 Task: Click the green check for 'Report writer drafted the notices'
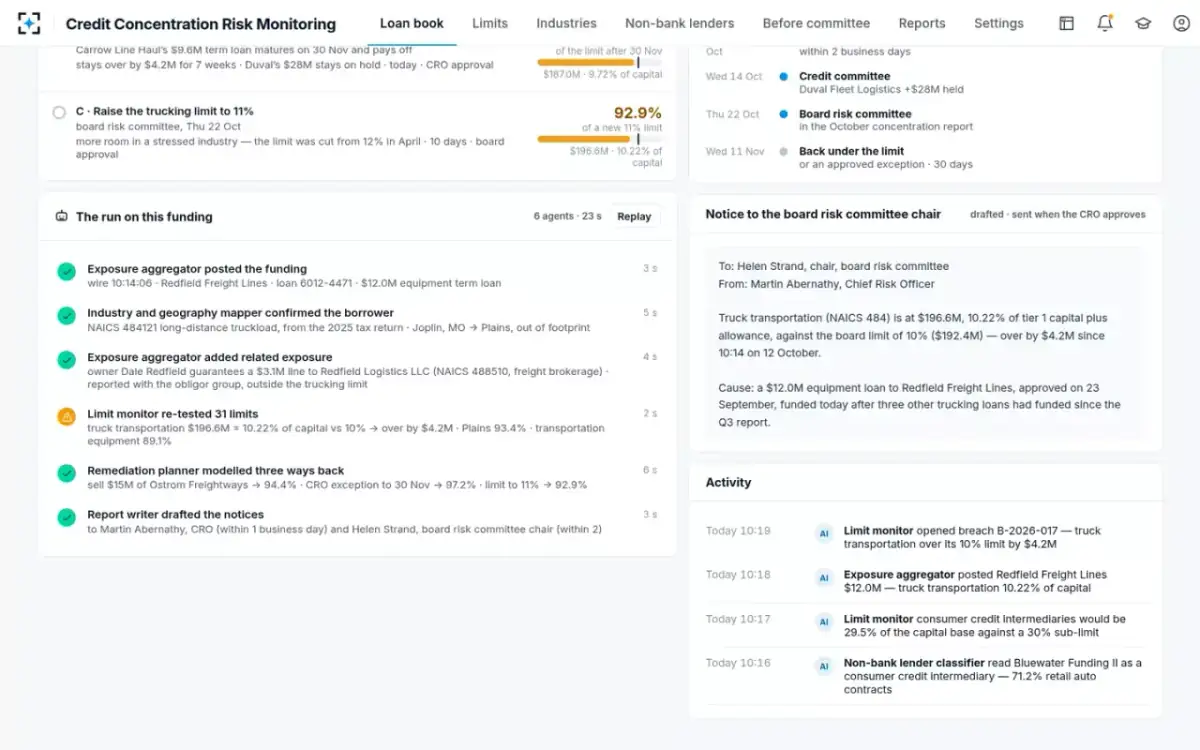click(x=66, y=517)
